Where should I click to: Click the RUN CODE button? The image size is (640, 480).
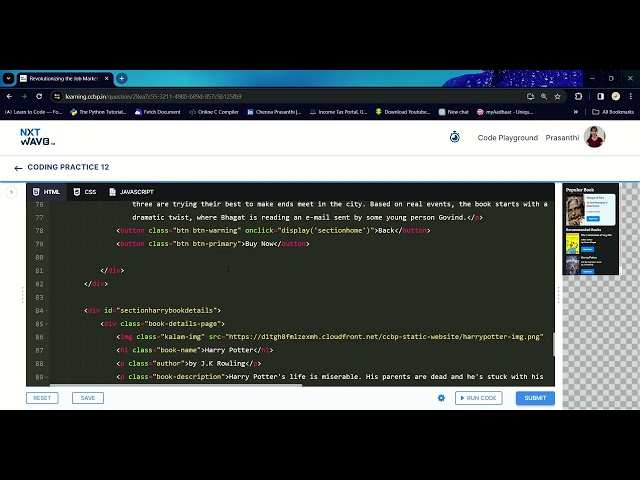tap(478, 398)
